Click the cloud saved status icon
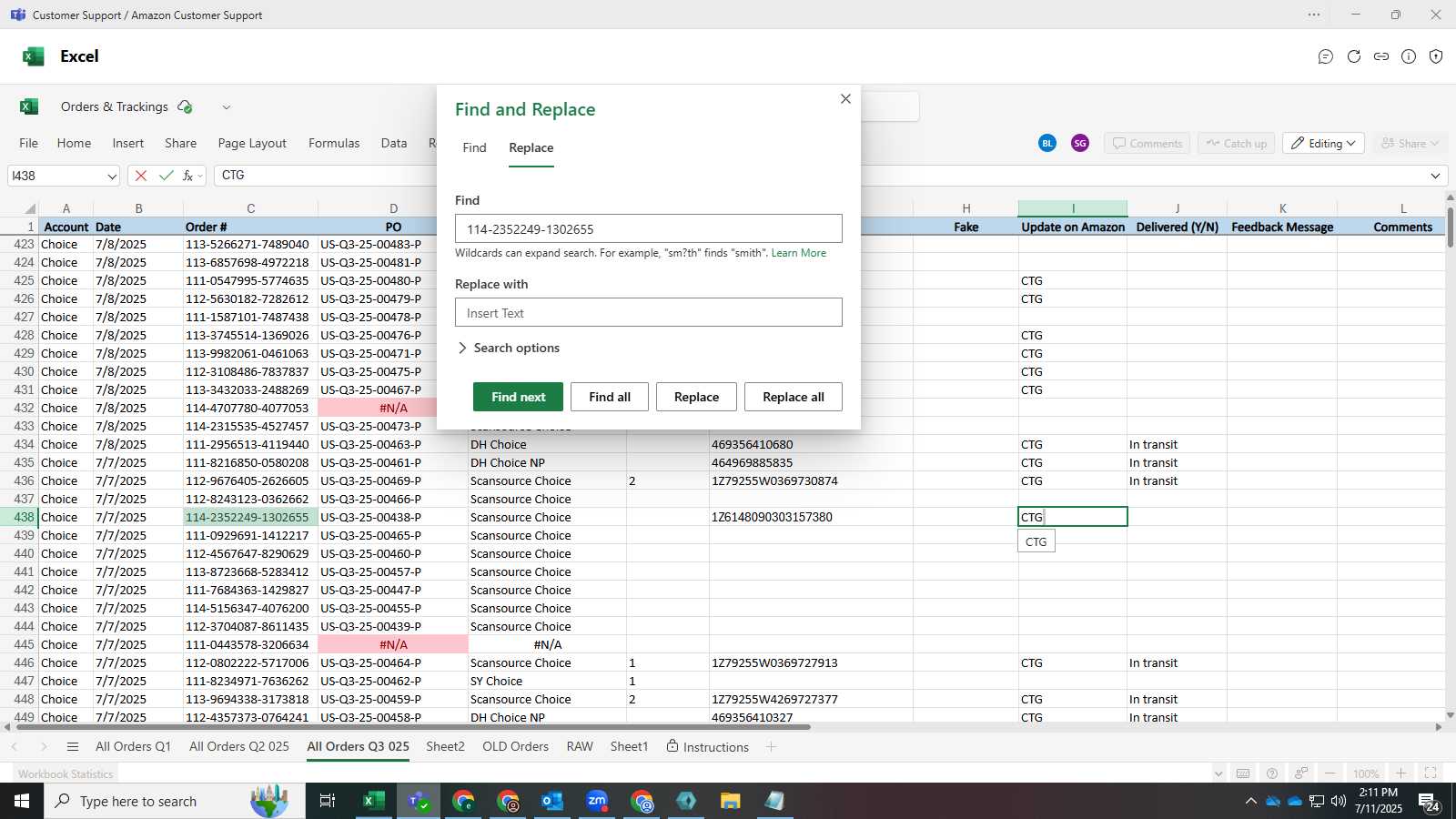Viewport: 1456px width, 819px height. [x=186, y=106]
